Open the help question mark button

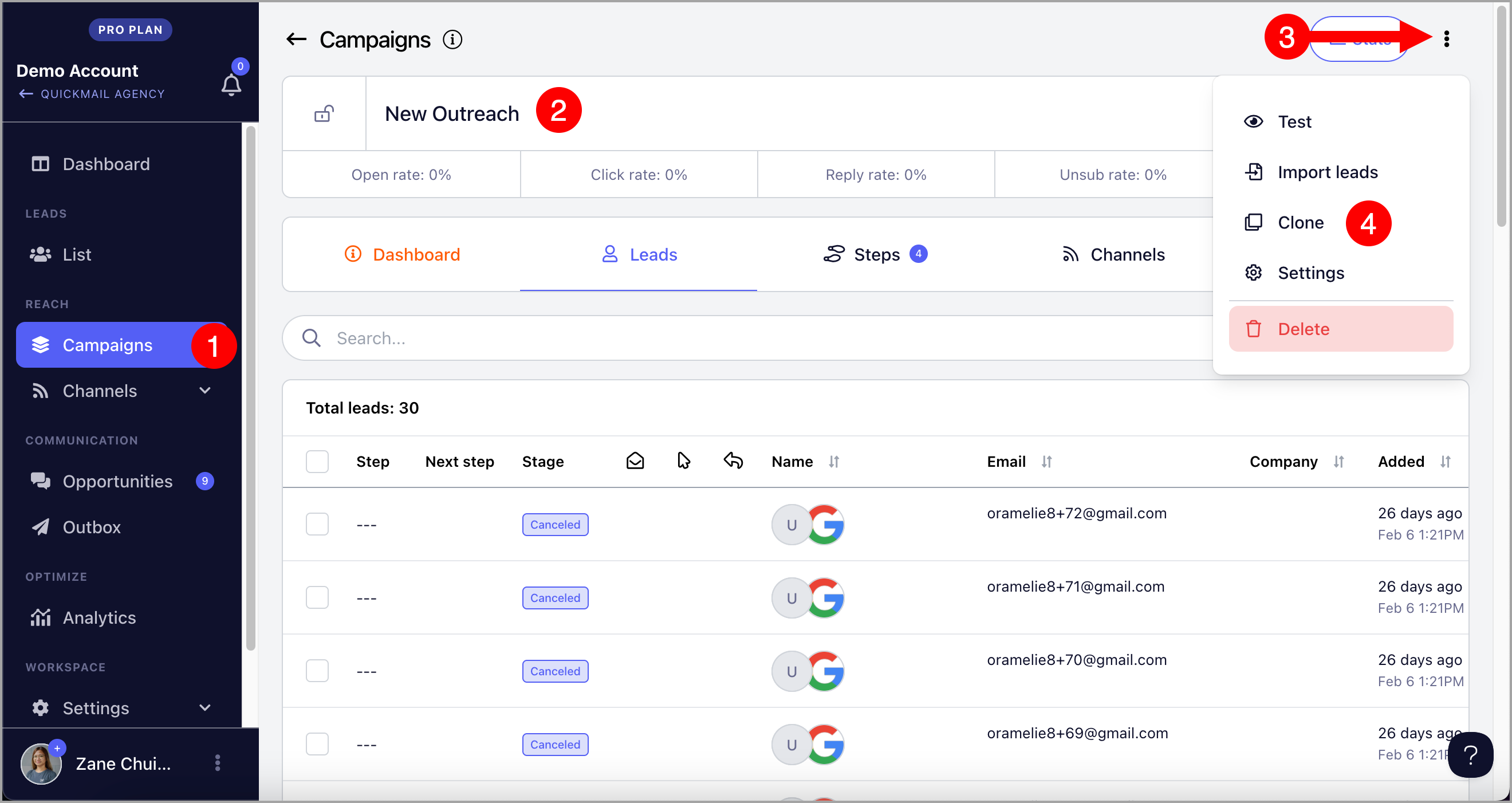point(1470,755)
